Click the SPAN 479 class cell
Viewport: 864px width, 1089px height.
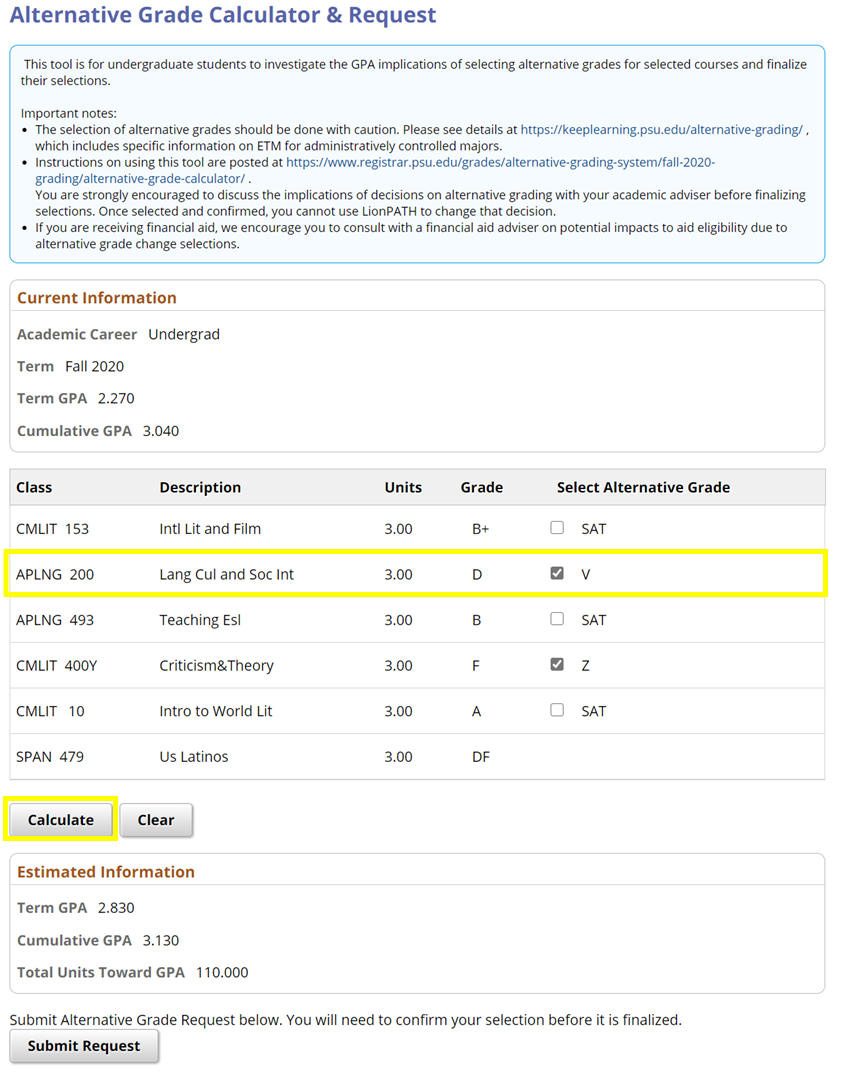[x=49, y=757]
